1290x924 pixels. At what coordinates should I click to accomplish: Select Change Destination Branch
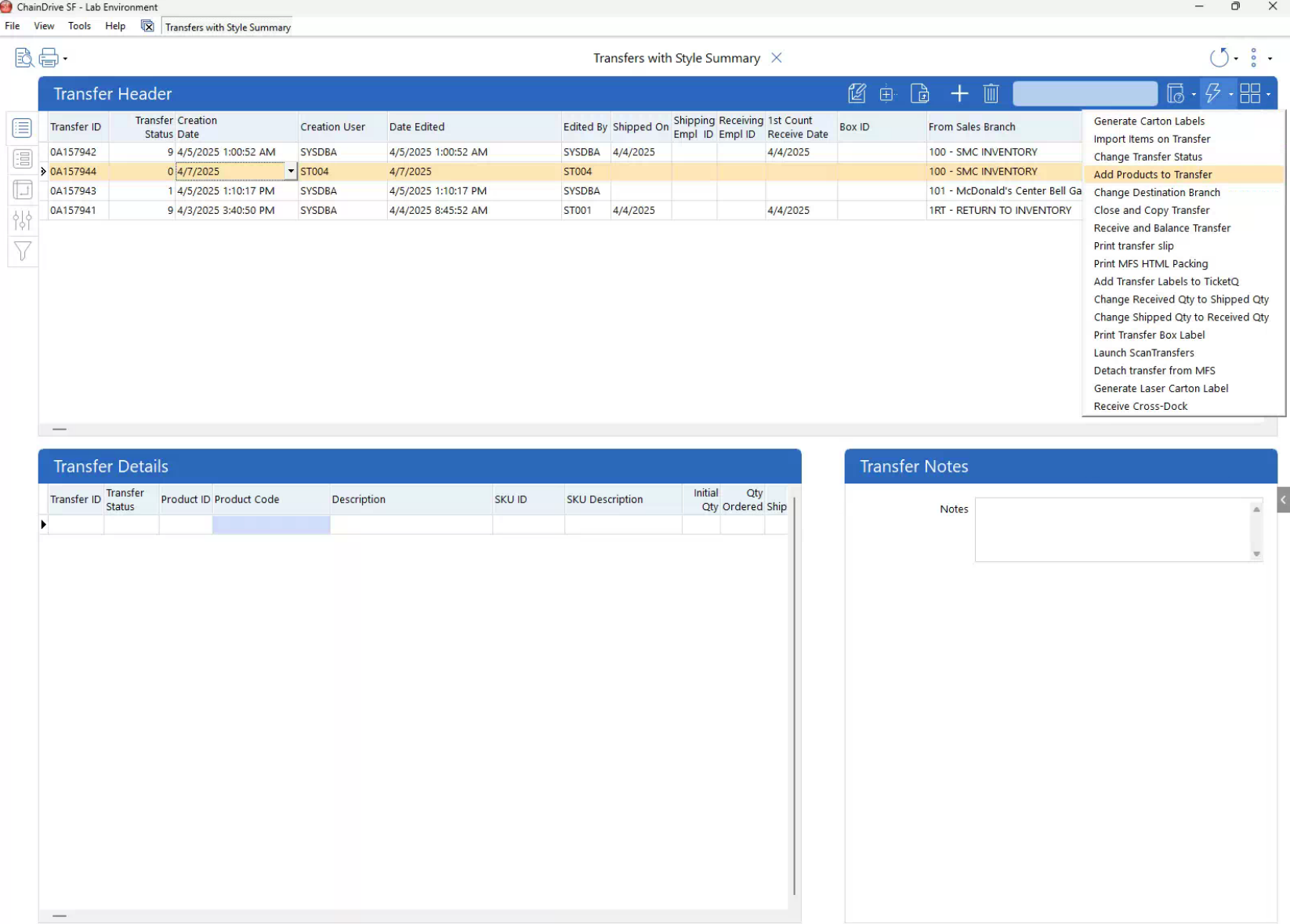point(1157,192)
